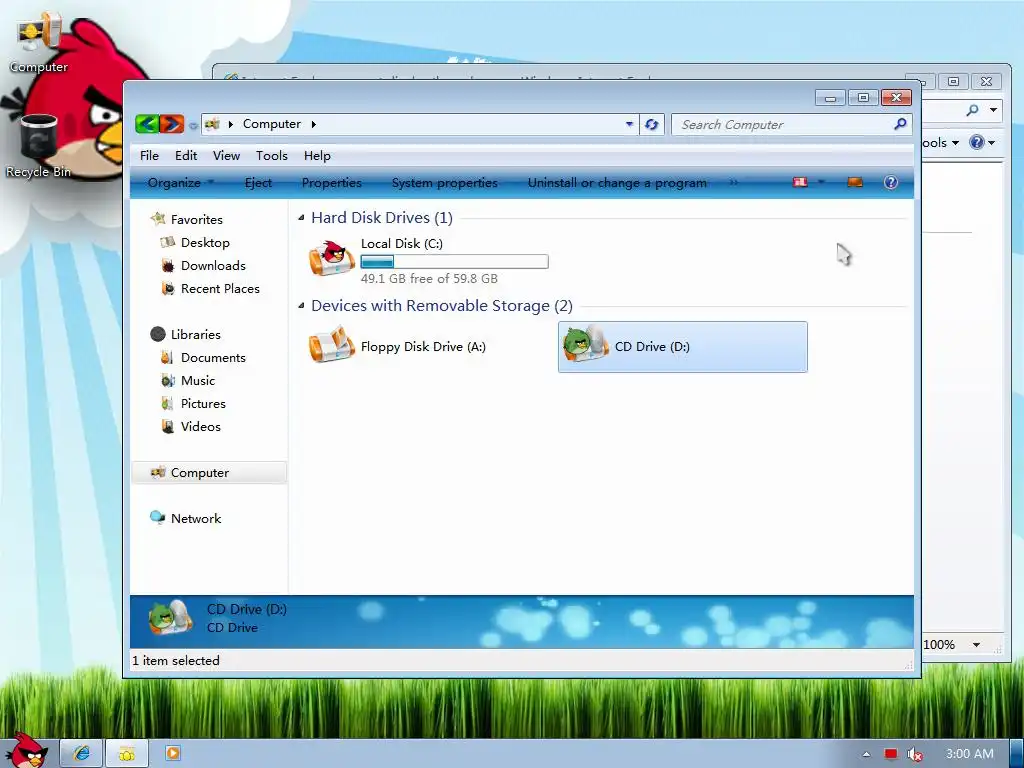The height and width of the screenshot is (768, 1024).
Task: Click the 3:00 AM clock
Action: click(970, 754)
